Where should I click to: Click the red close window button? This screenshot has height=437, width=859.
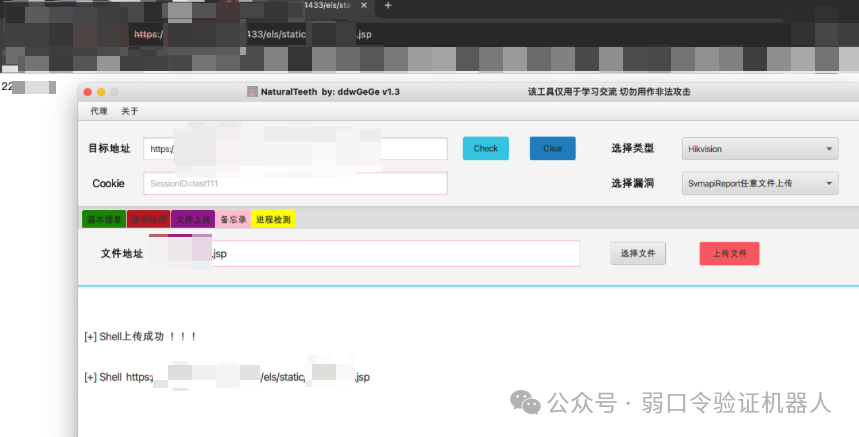coord(88,92)
